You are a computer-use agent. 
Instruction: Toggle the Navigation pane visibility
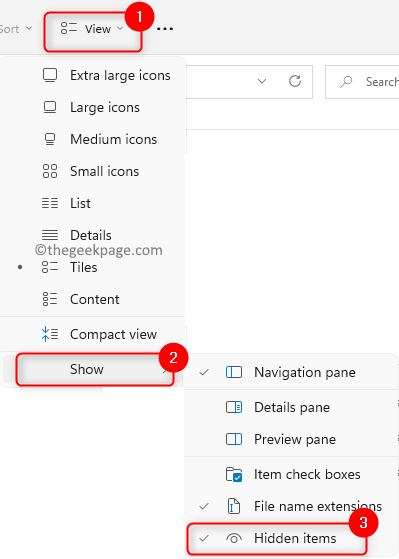(291, 372)
